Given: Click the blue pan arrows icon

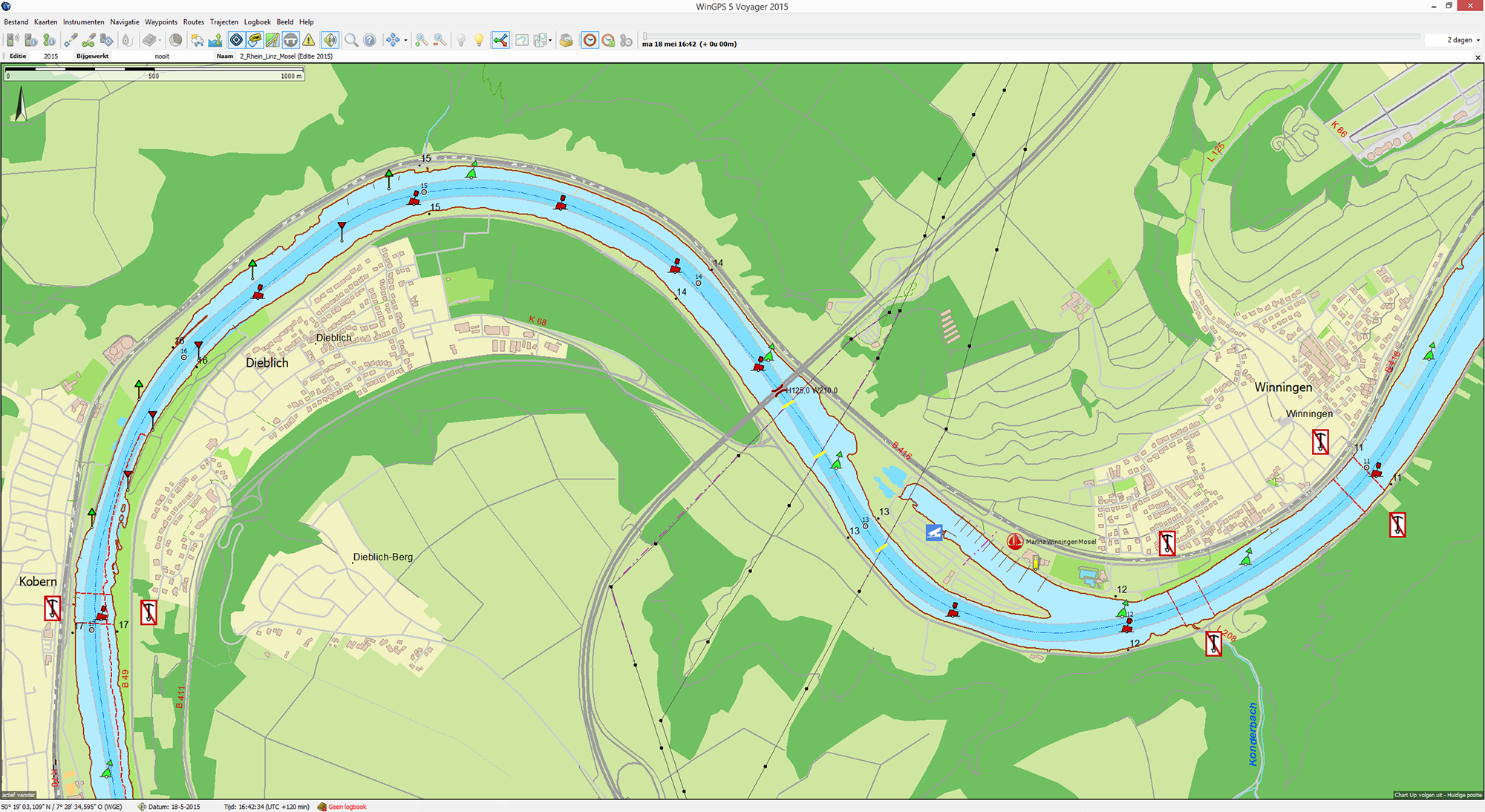Looking at the screenshot, I should (x=393, y=40).
